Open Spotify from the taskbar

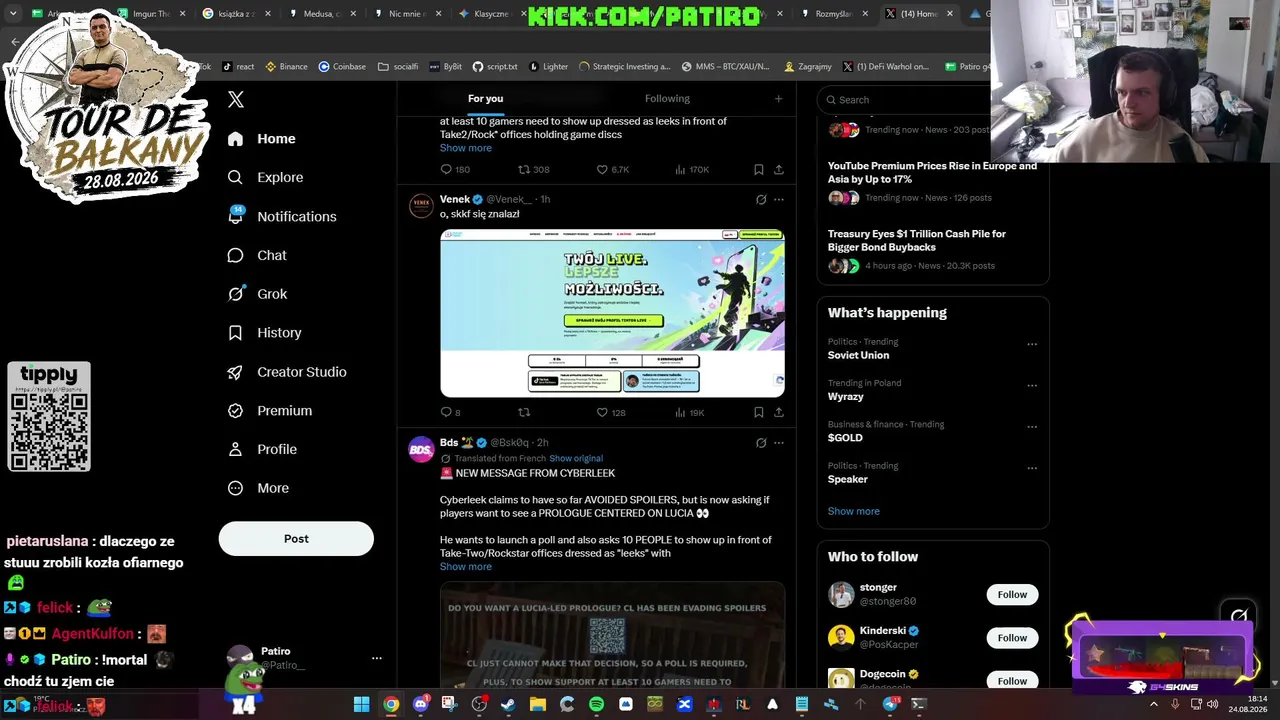[596, 704]
